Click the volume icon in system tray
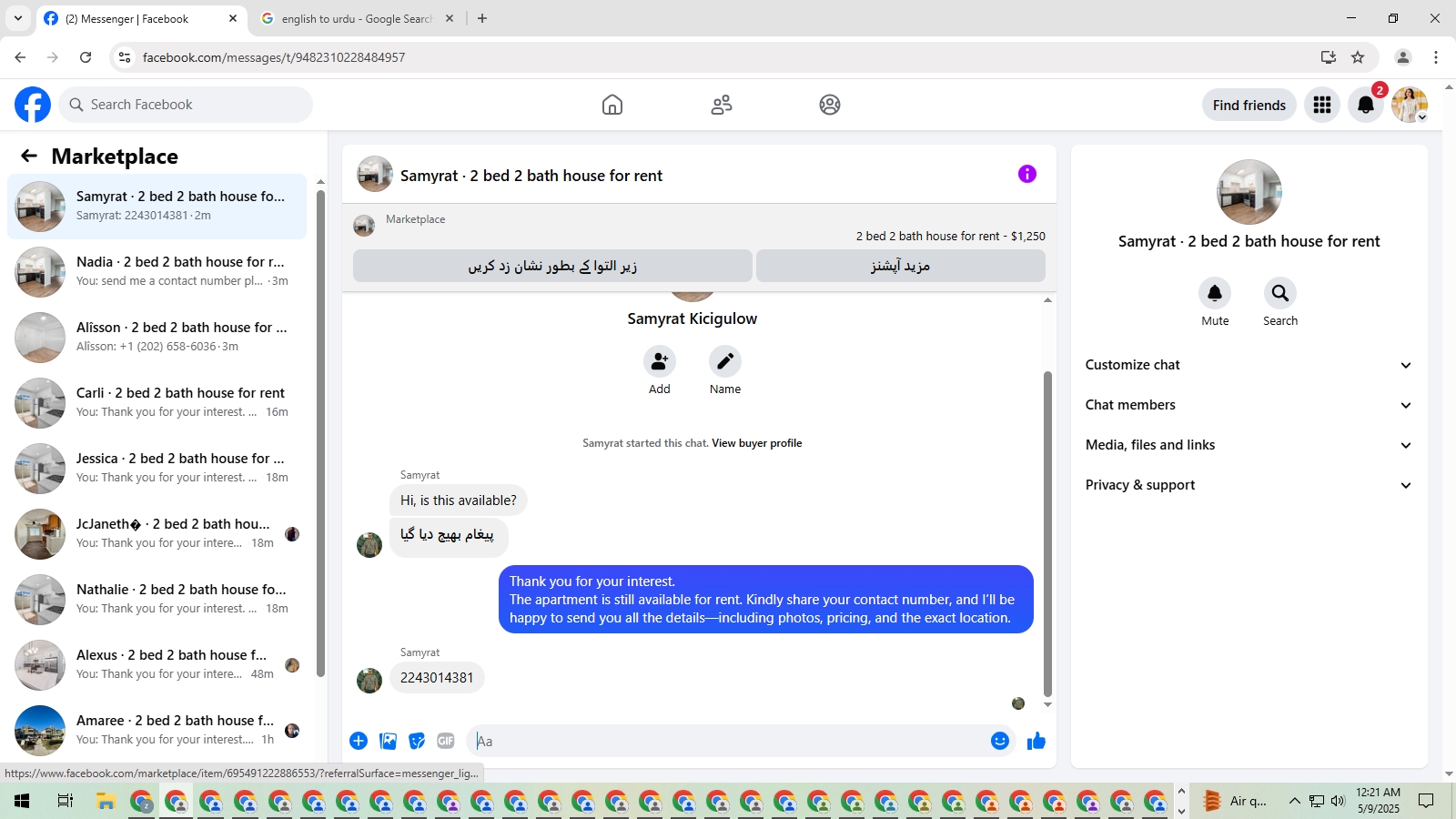Image resolution: width=1456 pixels, height=819 pixels. tap(1338, 801)
